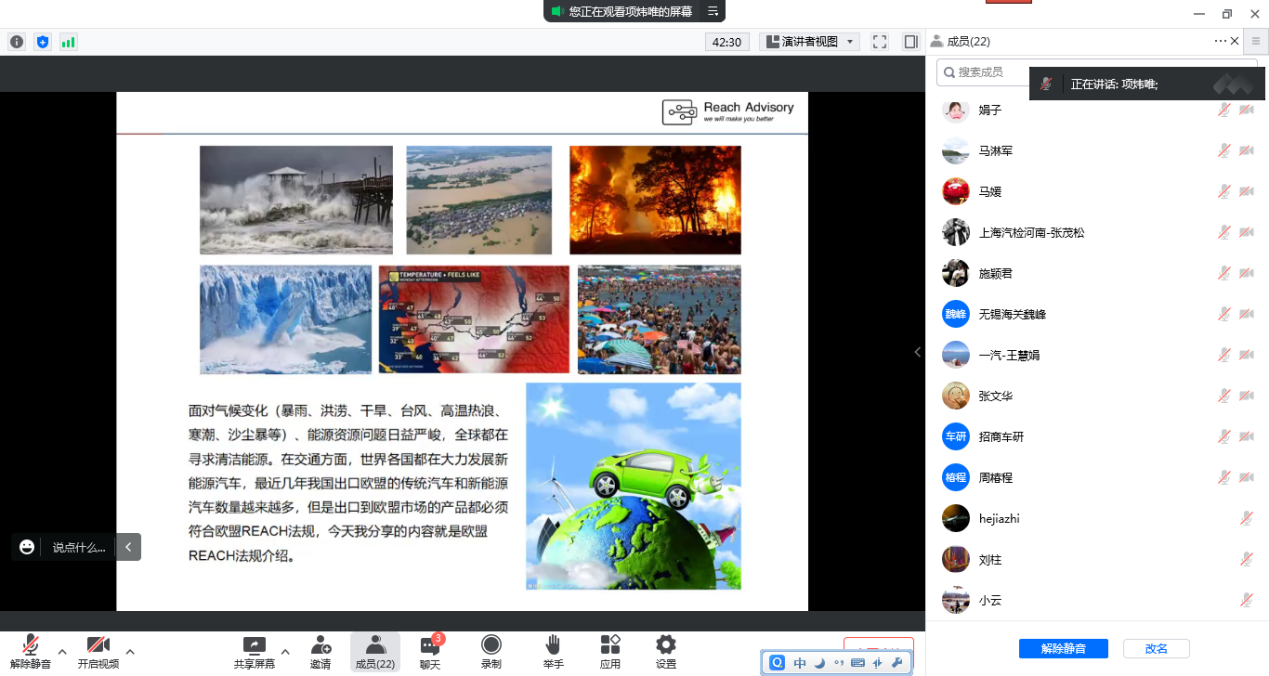Click the green network signal icon
The height and width of the screenshot is (676, 1269).
tap(68, 42)
